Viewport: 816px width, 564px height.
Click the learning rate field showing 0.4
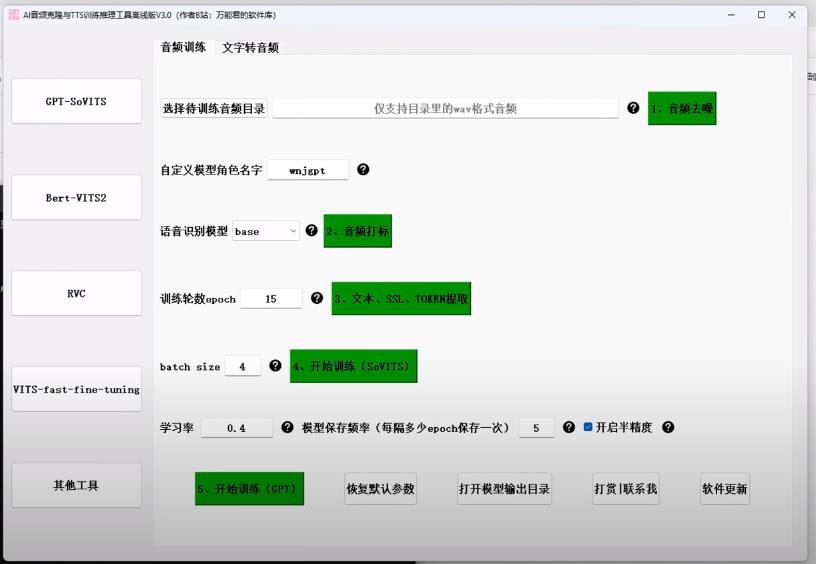(237, 428)
